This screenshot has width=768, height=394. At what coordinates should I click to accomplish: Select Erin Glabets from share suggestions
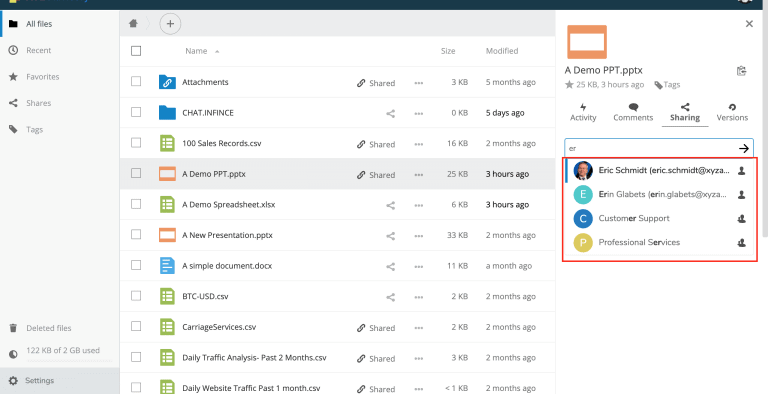click(x=659, y=195)
